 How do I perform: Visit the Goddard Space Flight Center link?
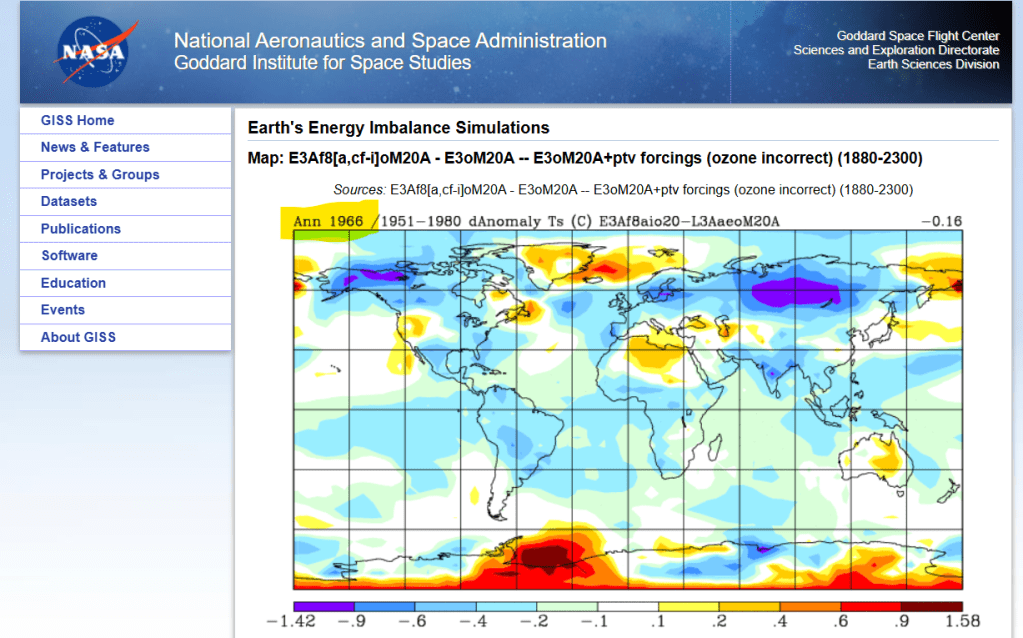coord(917,36)
